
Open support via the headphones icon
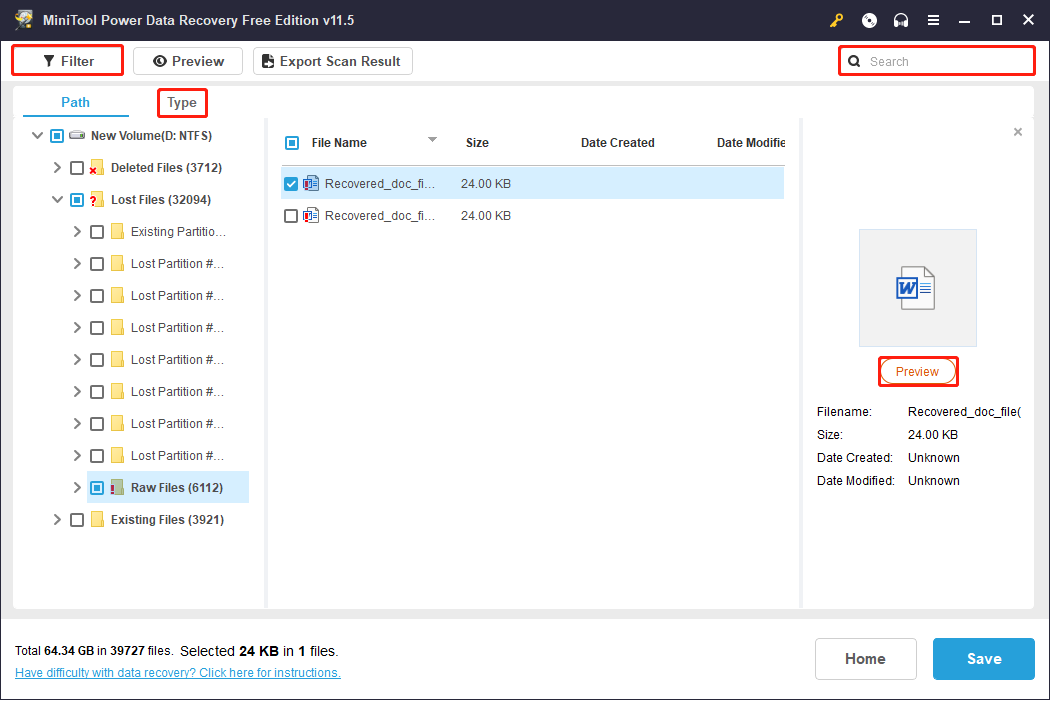click(901, 20)
